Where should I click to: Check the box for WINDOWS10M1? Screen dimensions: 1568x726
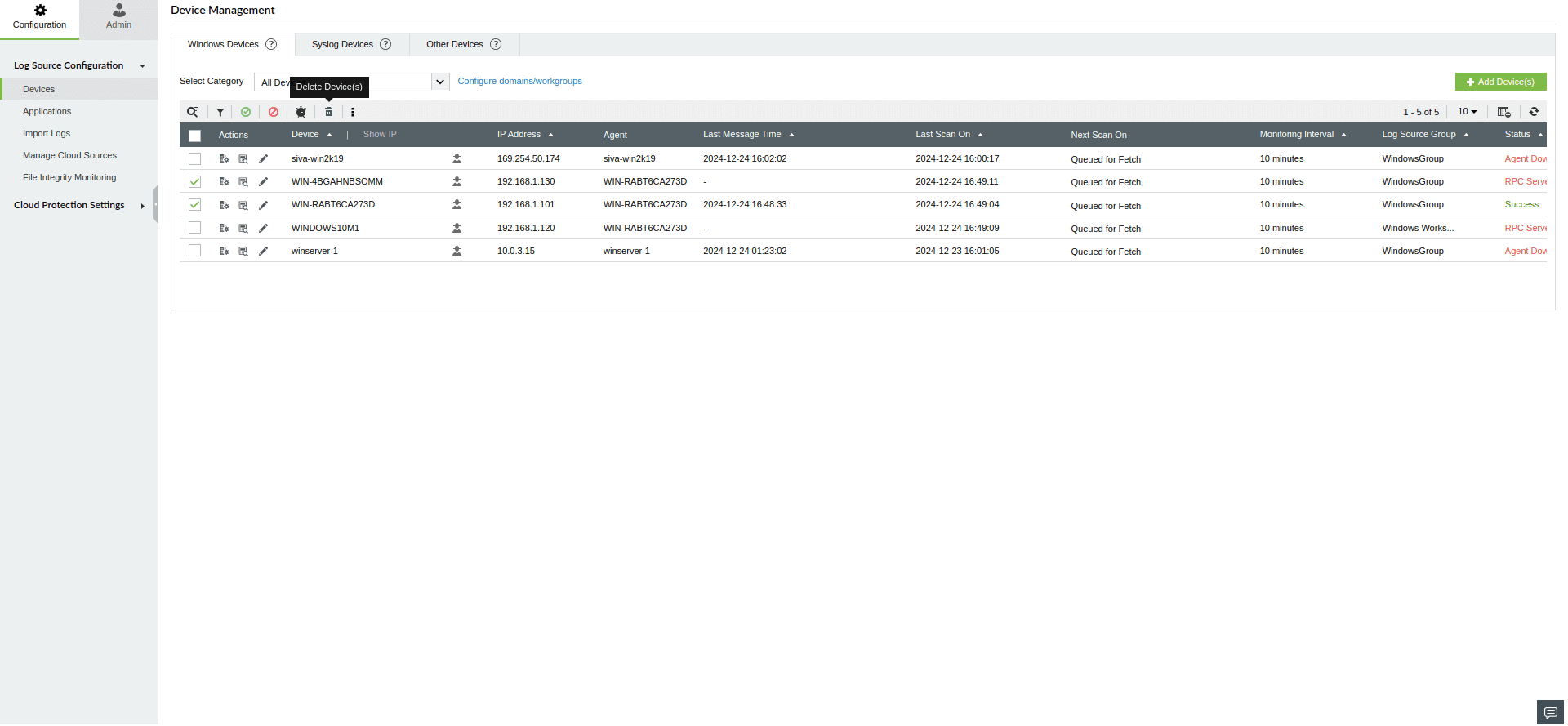point(194,227)
